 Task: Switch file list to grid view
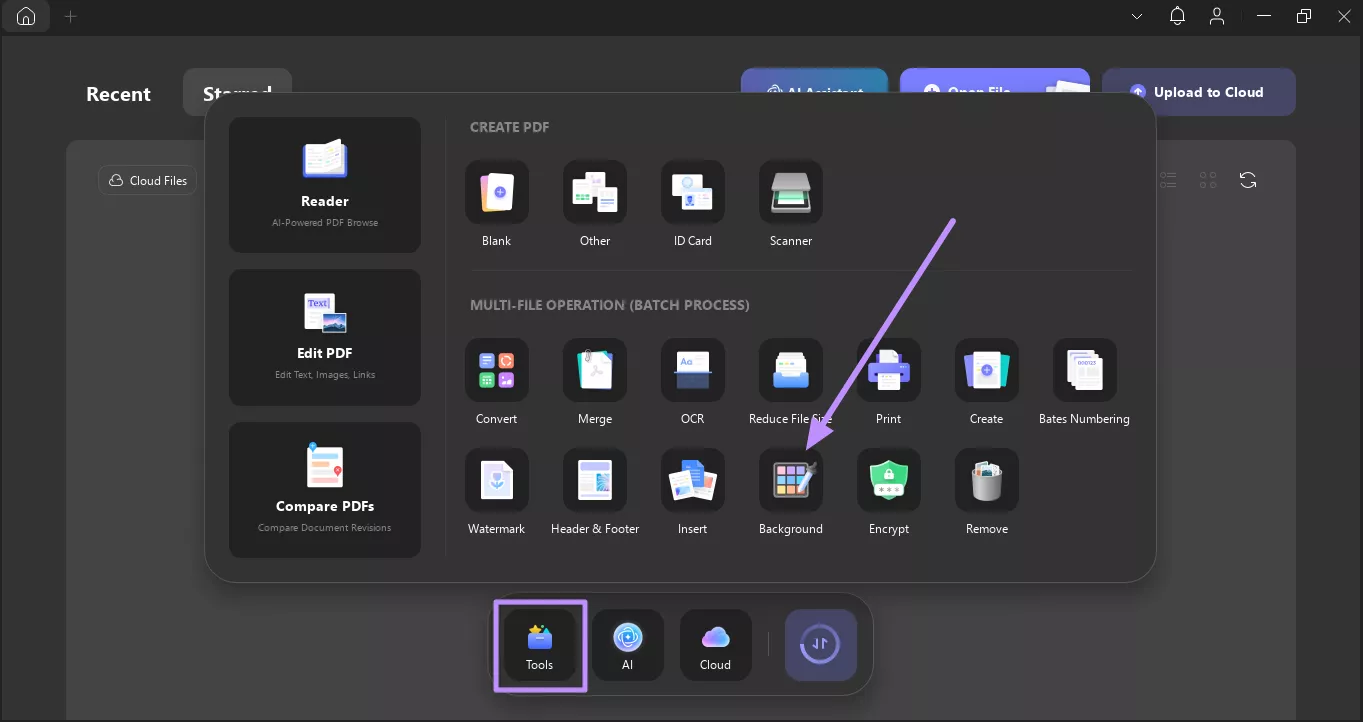pyautogui.click(x=1208, y=180)
